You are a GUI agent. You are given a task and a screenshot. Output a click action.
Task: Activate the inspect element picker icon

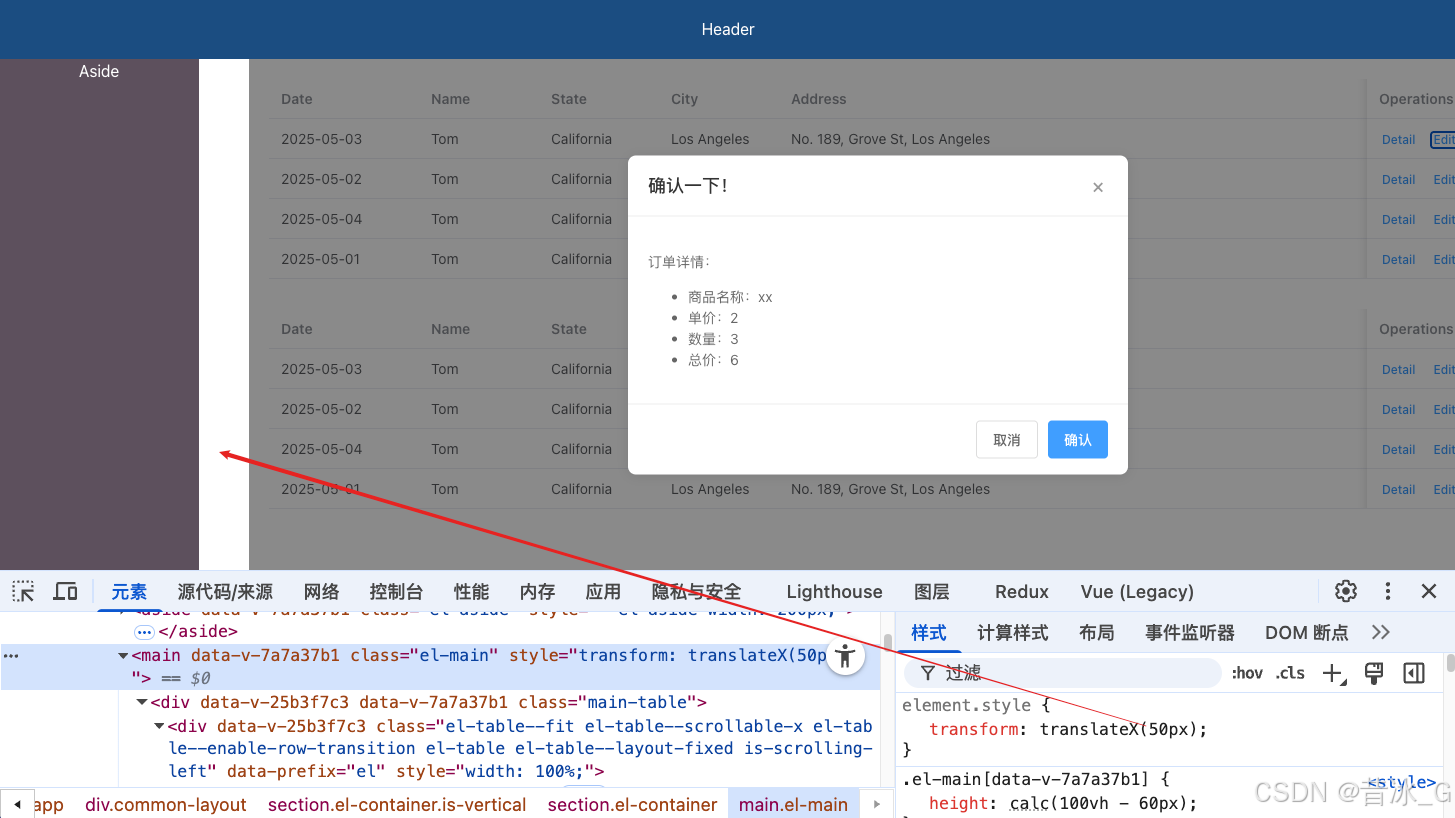[23, 591]
